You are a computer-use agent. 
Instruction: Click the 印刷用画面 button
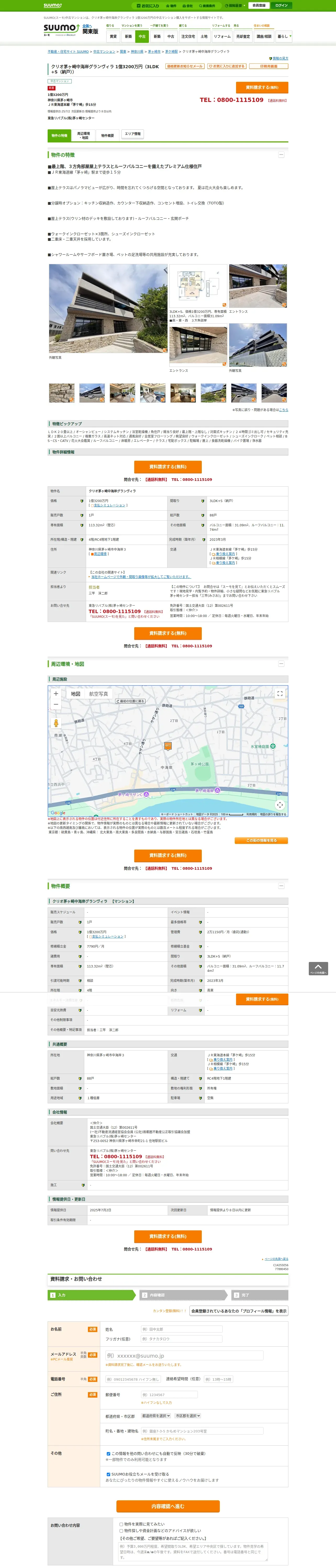[x=269, y=66]
